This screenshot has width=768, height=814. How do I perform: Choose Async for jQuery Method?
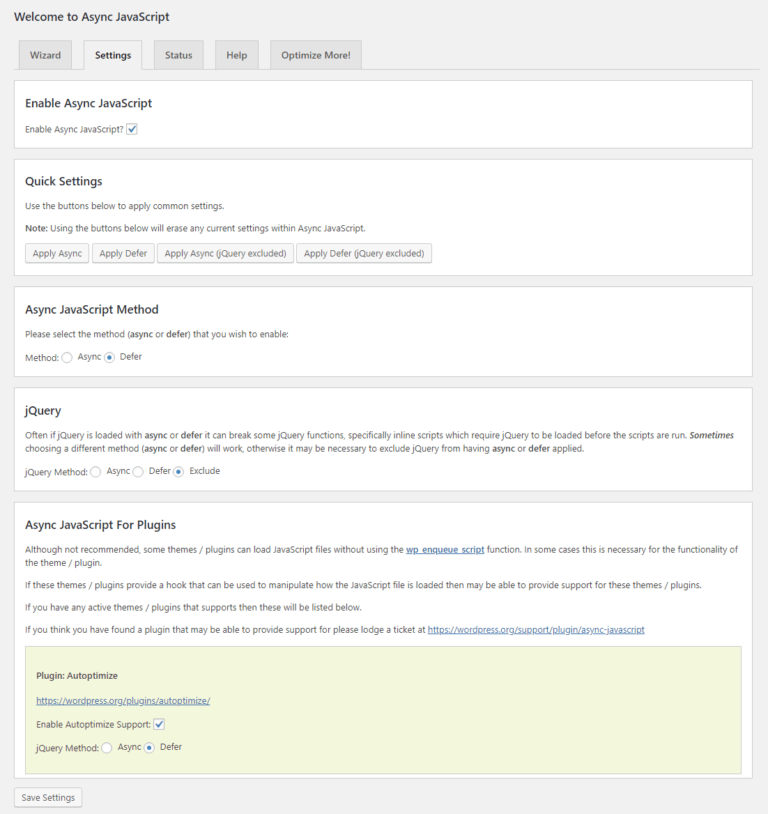(96, 472)
